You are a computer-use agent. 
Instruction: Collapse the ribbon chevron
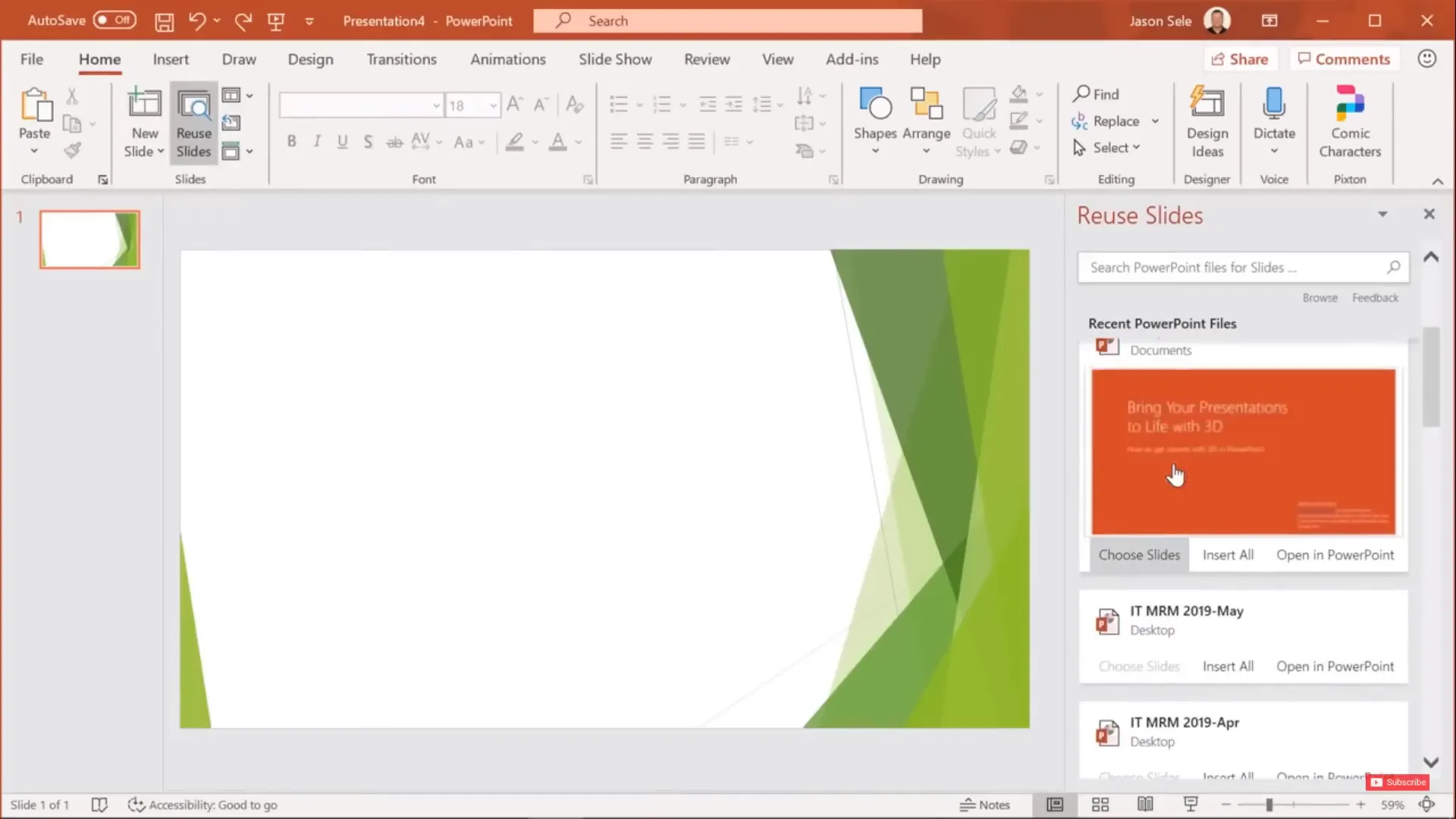tap(1437, 180)
